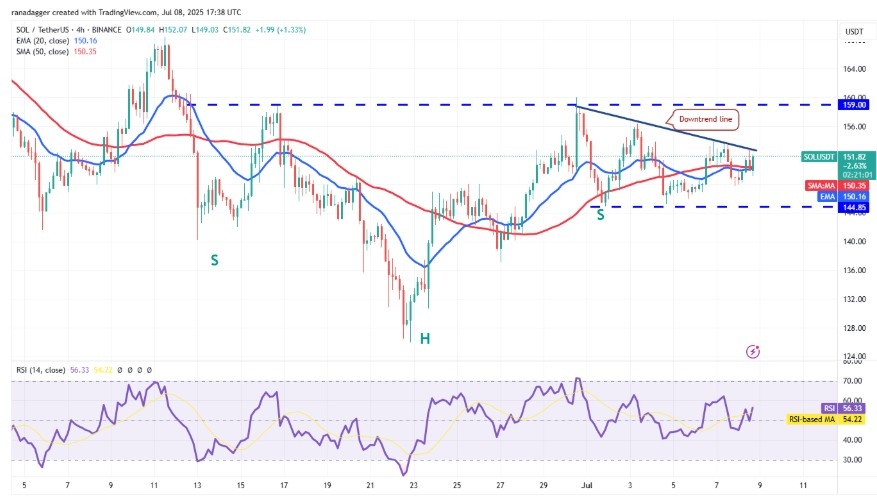Click the EMA 150.16 axis label
Viewport: 877px width, 499px height.
tap(844, 196)
